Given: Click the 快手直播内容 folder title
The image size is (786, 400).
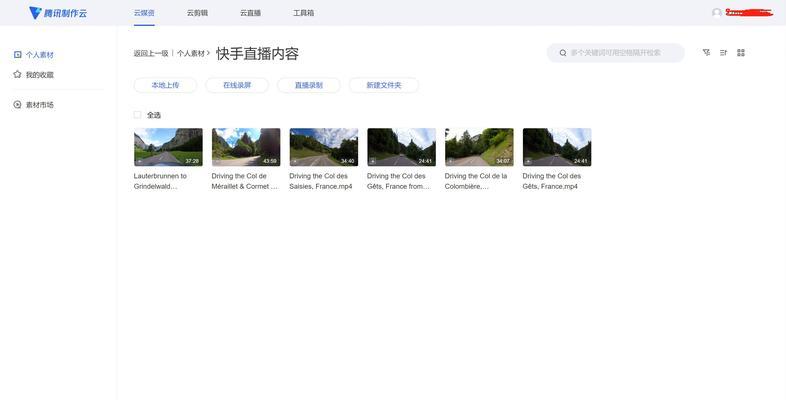Looking at the screenshot, I should click(x=258, y=54).
